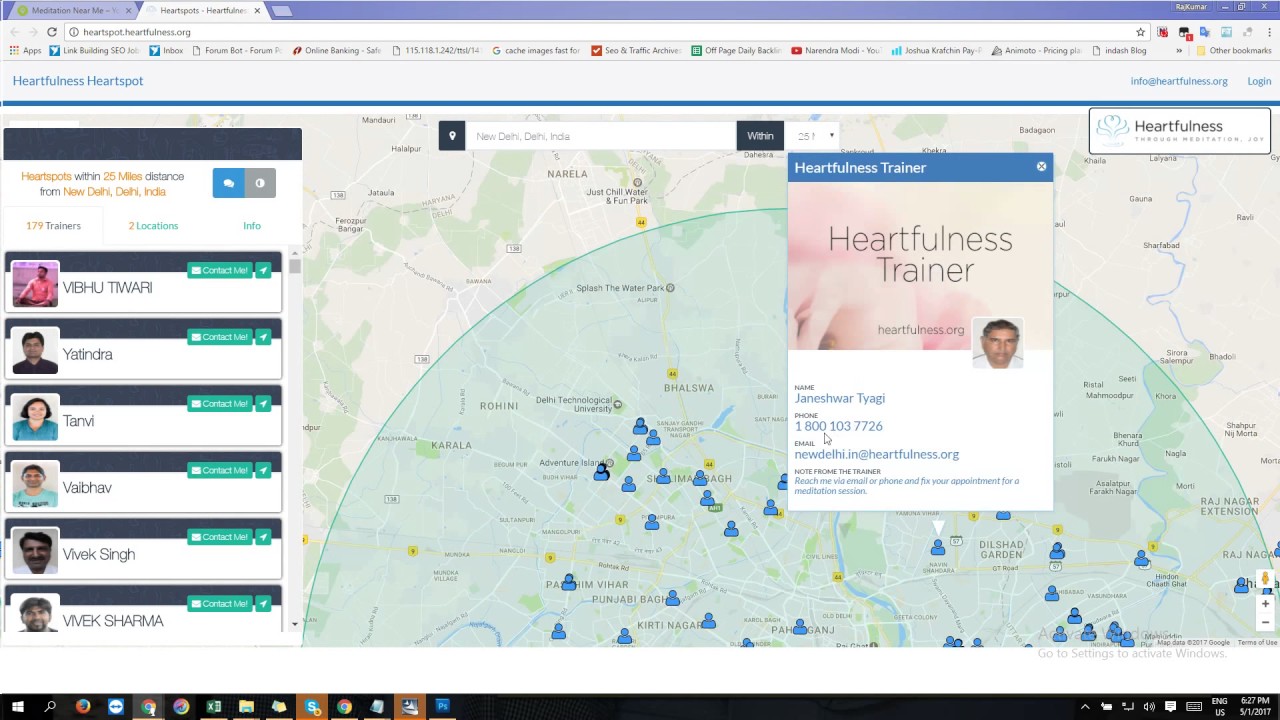Open VIBHU TIWARI profile photo

pos(35,284)
